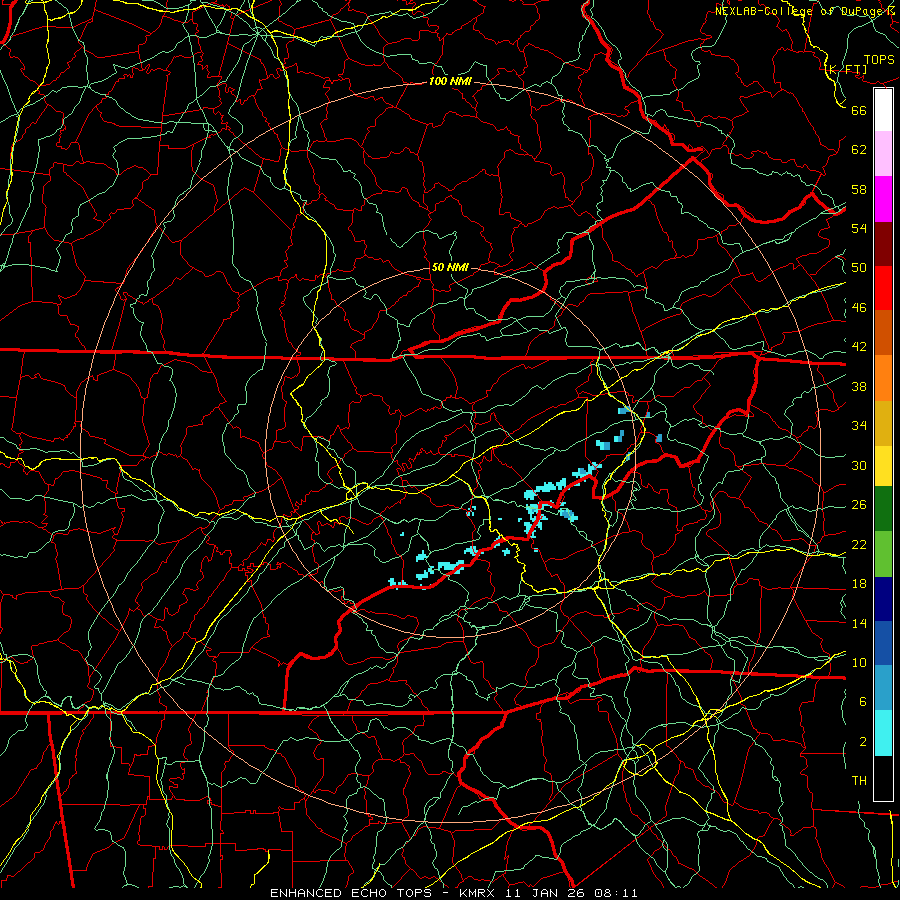Click the magenta 58 kft legend swatch
Screen dimensions: 900x900
[883, 199]
